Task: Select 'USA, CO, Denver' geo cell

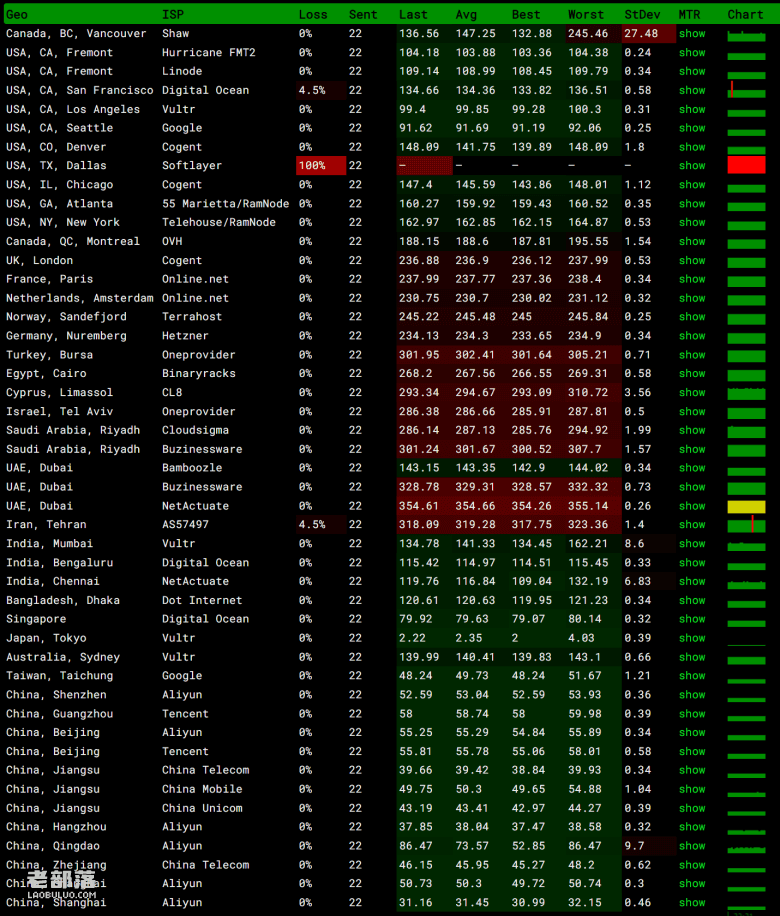Action: coord(56,147)
